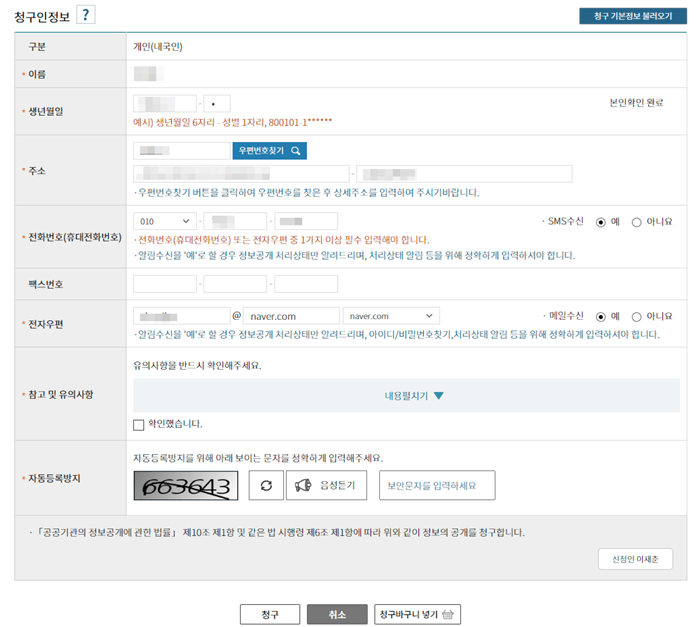Click the 음성듣기 audio captcha button

coord(326,485)
